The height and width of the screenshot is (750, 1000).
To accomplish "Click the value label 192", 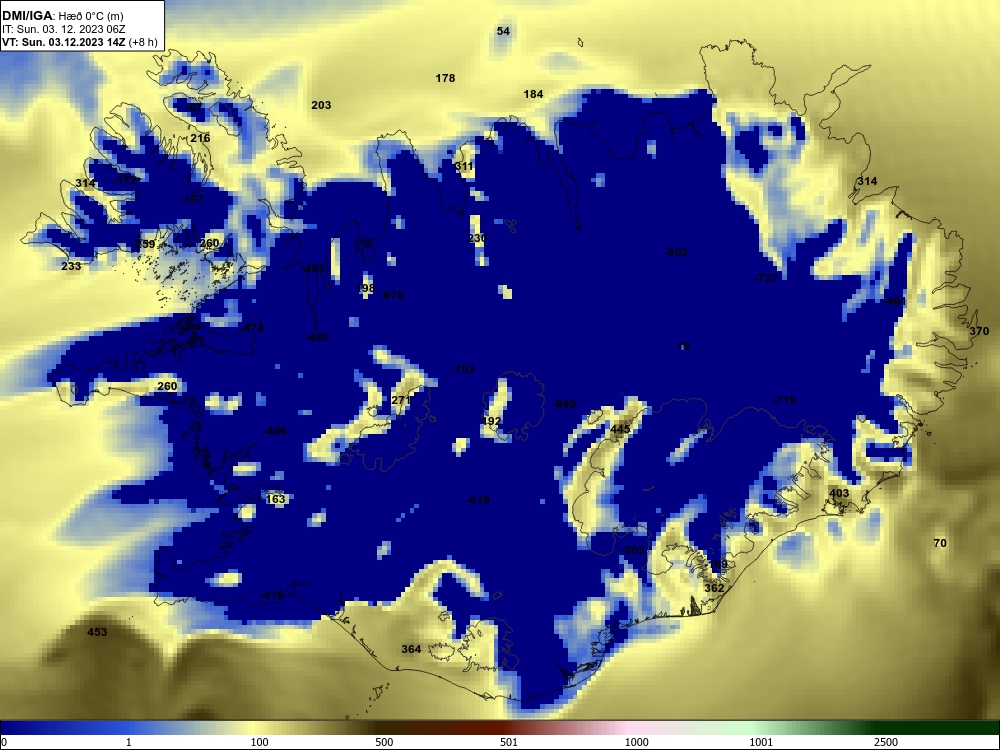I will 492,422.
